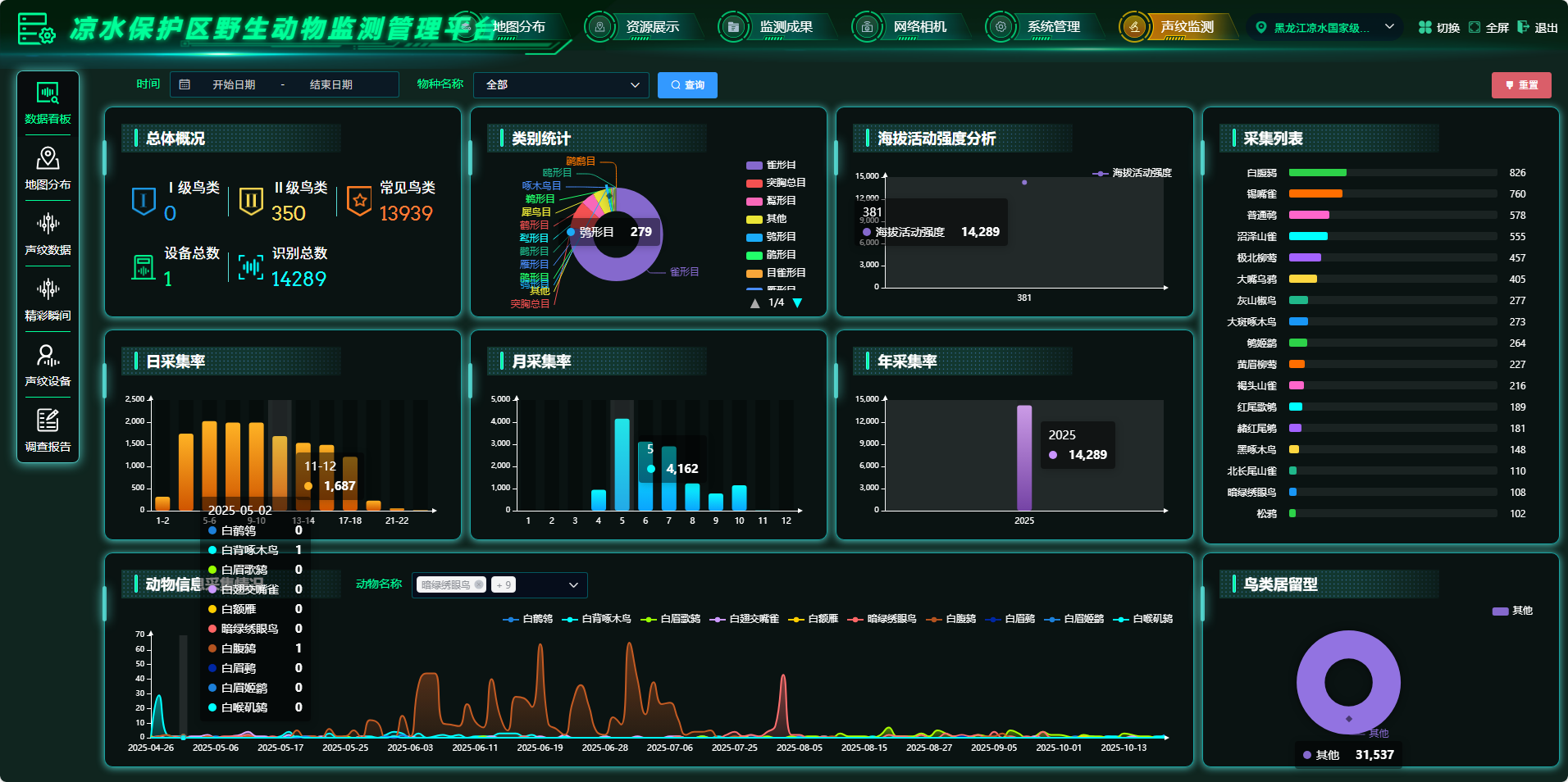
Task: Switch to the 资源展示 nav tab
Action: point(652,27)
